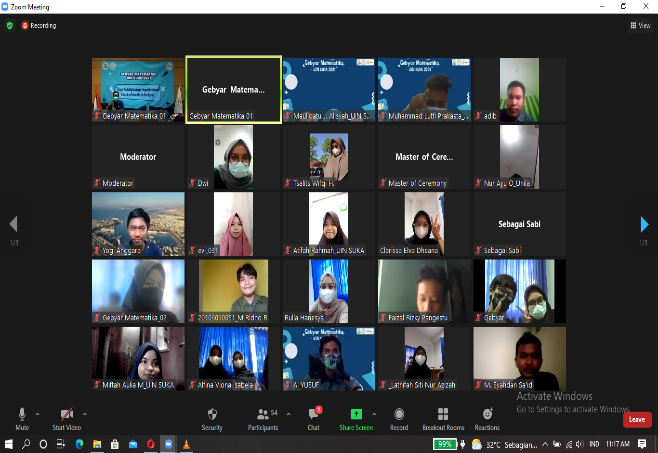Open File Explorer from taskbar
Screen dimensions: 658x453
pyautogui.click(x=97, y=444)
